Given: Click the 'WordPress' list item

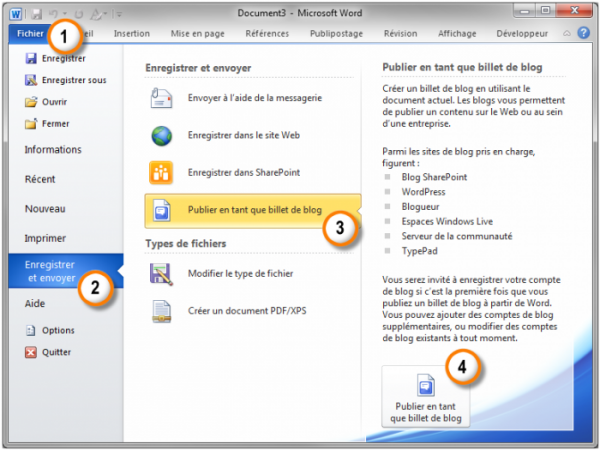Looking at the screenshot, I should click(x=423, y=192).
